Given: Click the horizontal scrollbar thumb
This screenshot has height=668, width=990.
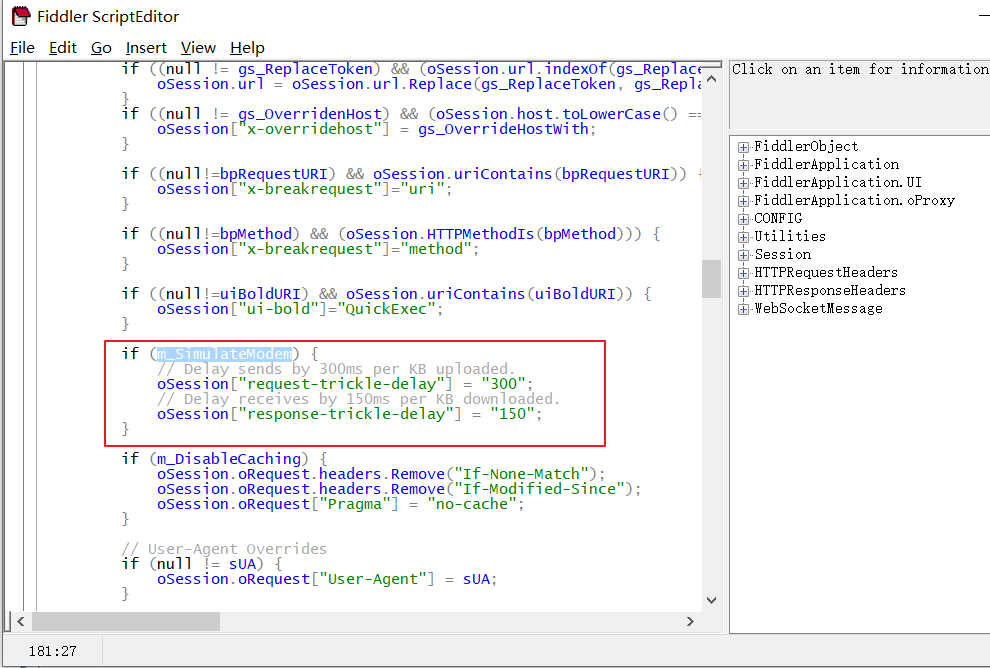Looking at the screenshot, I should 126,621.
